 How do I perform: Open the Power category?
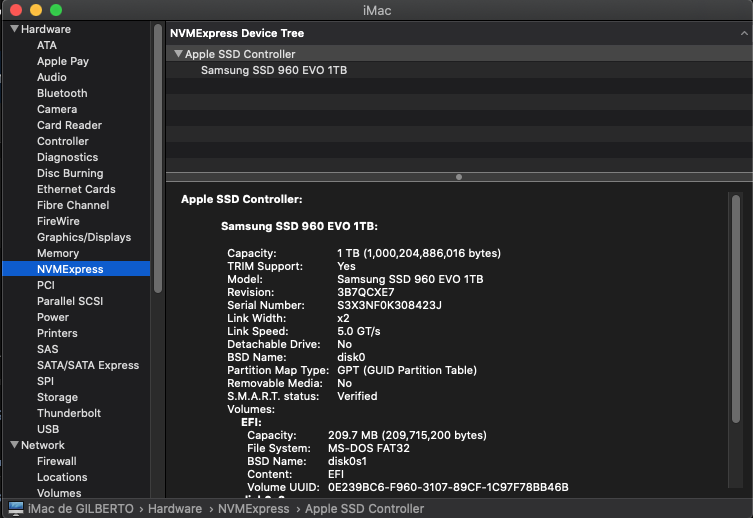[x=53, y=317]
